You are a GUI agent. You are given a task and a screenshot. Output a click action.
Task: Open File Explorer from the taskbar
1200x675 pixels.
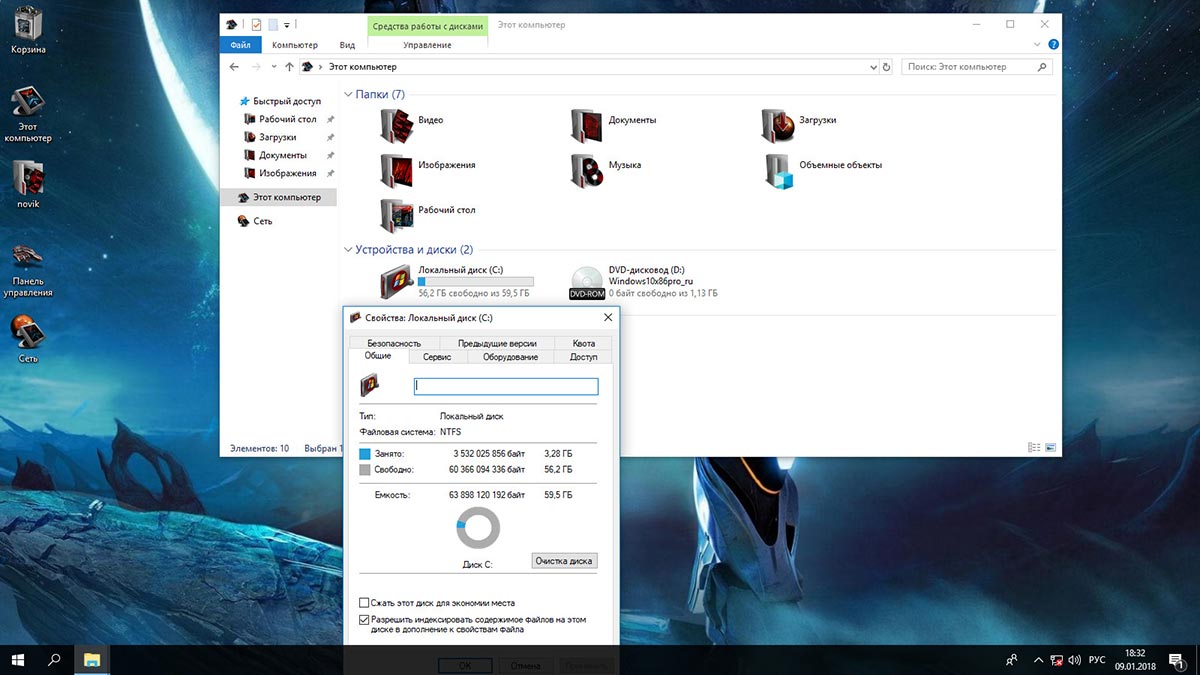click(92, 659)
